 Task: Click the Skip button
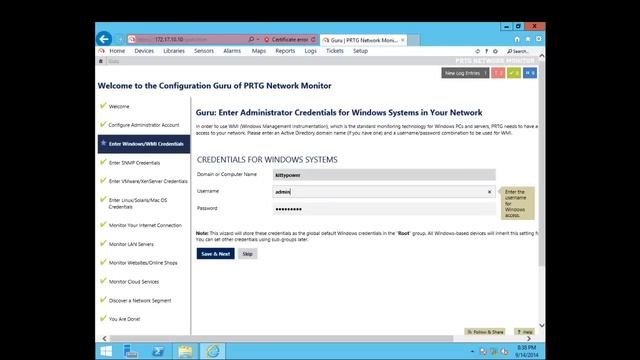click(247, 254)
